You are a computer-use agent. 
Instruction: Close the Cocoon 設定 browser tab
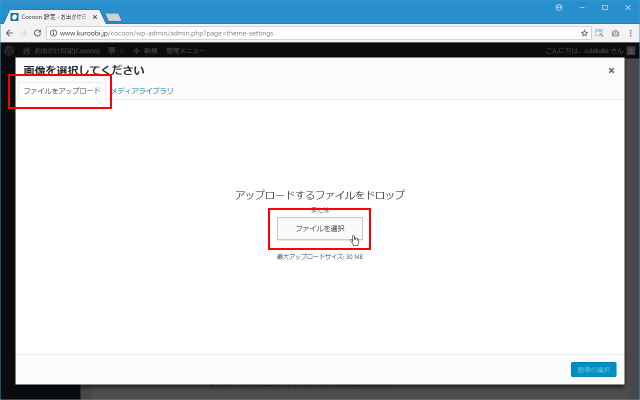pos(95,17)
